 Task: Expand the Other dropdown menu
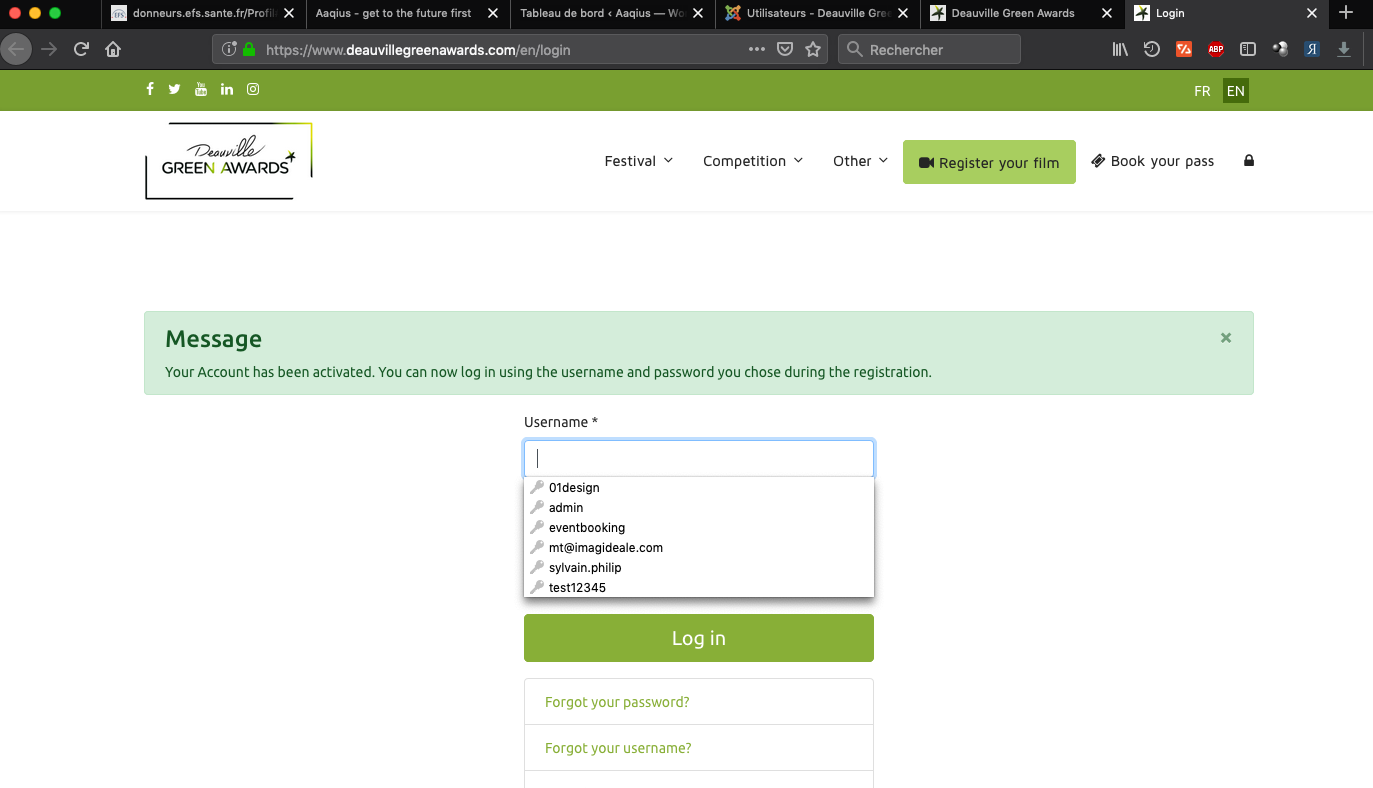coord(860,161)
